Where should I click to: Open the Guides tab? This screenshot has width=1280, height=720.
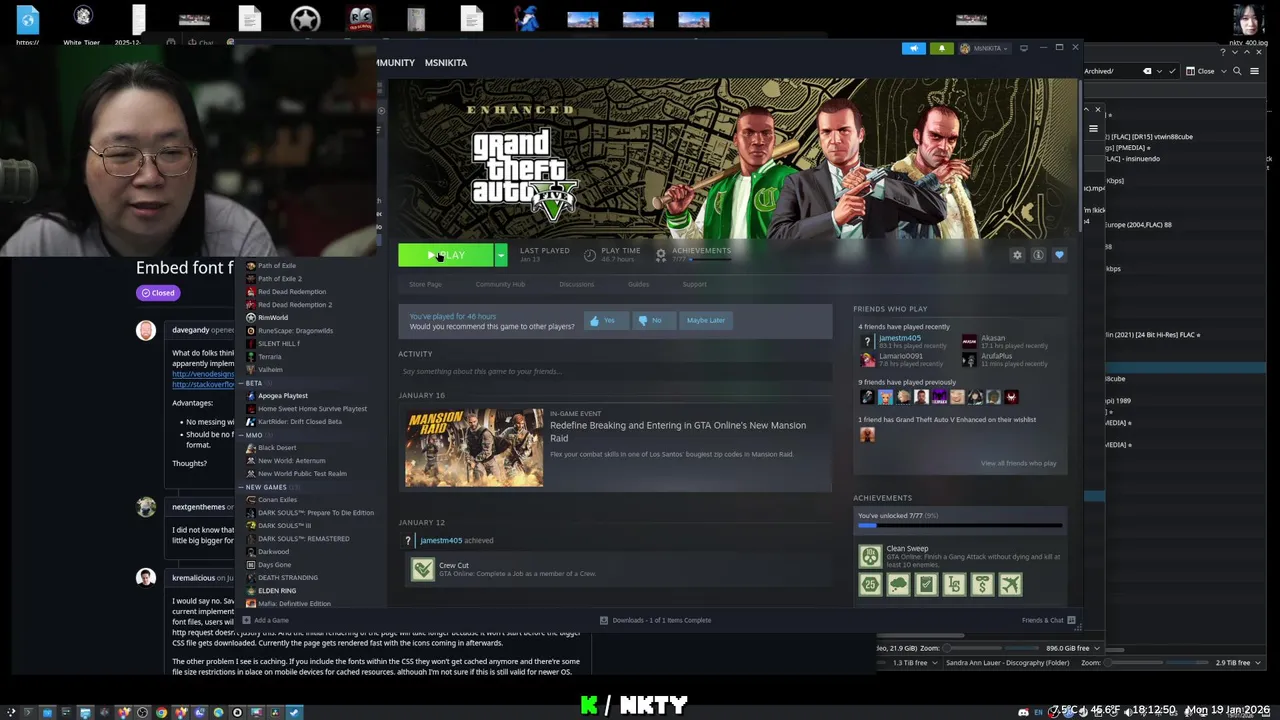[x=638, y=284]
